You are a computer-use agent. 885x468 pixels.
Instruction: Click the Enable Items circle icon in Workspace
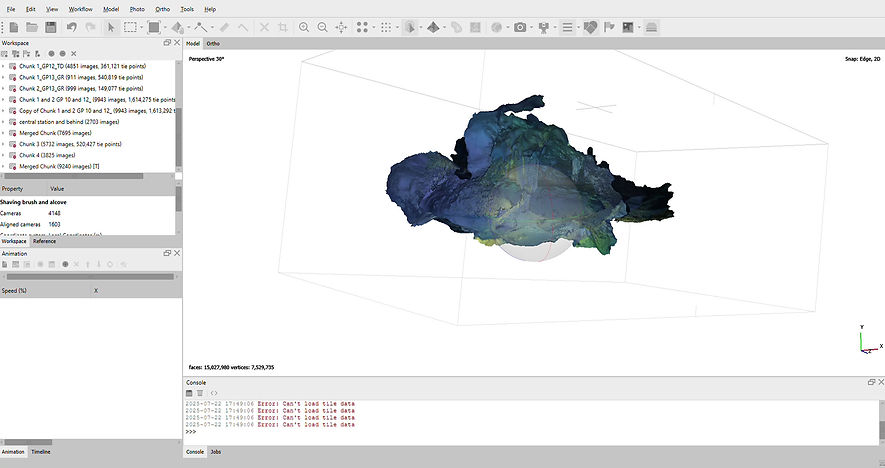[x=51, y=54]
